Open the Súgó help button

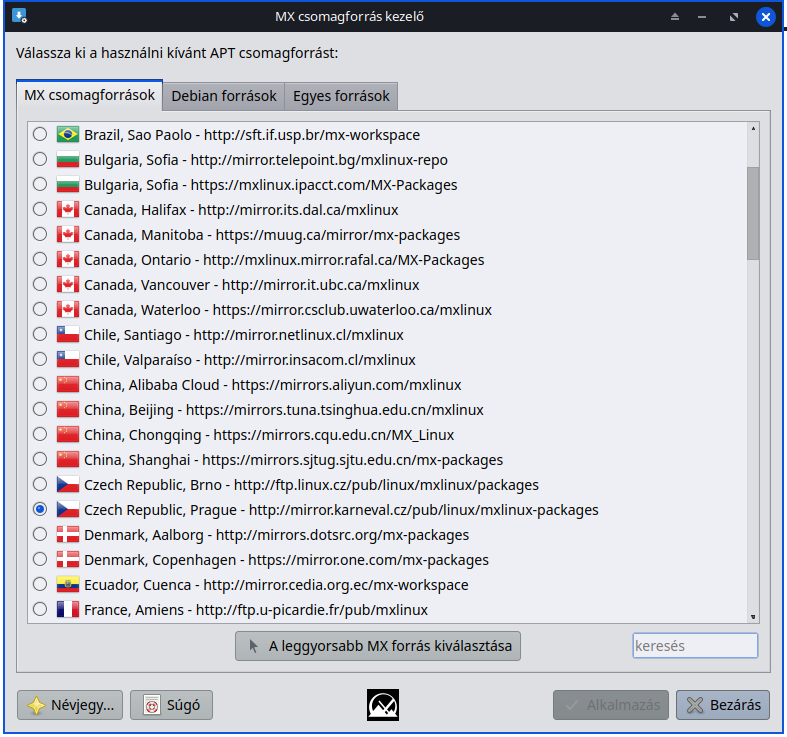pos(172,705)
